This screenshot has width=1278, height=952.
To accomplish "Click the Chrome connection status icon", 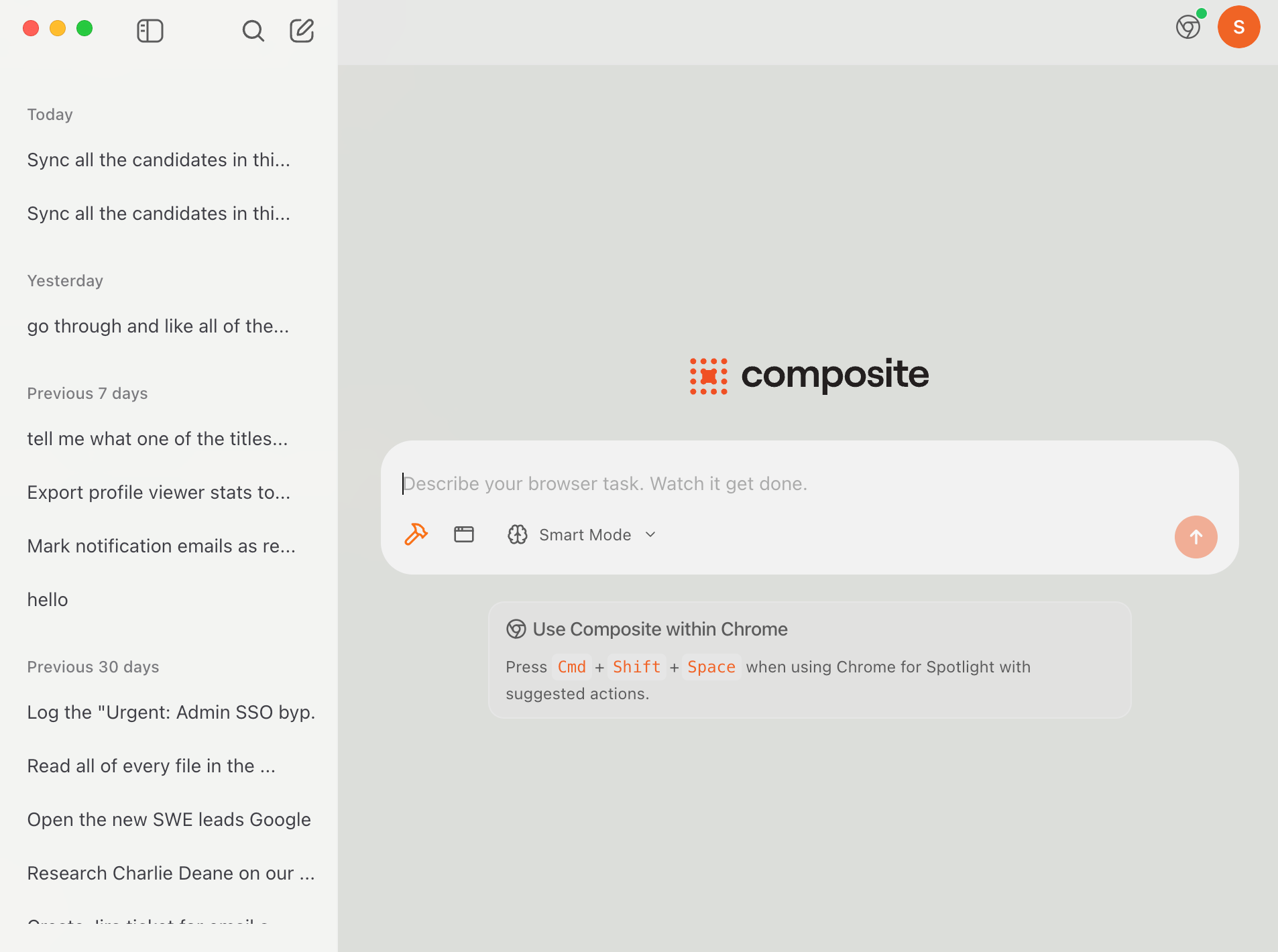I will pyautogui.click(x=1188, y=27).
